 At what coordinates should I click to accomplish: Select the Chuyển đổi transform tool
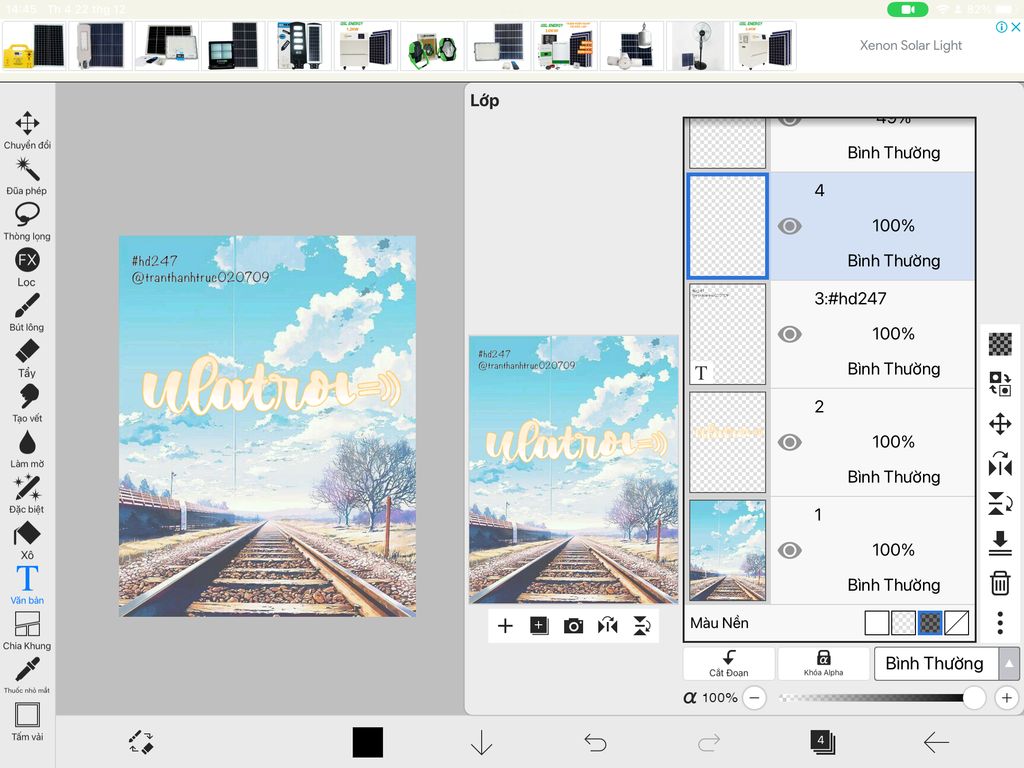(27, 131)
